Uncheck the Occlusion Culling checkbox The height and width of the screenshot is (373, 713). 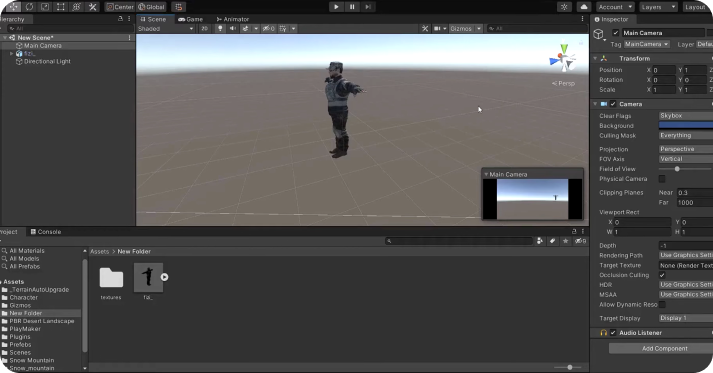tap(662, 275)
